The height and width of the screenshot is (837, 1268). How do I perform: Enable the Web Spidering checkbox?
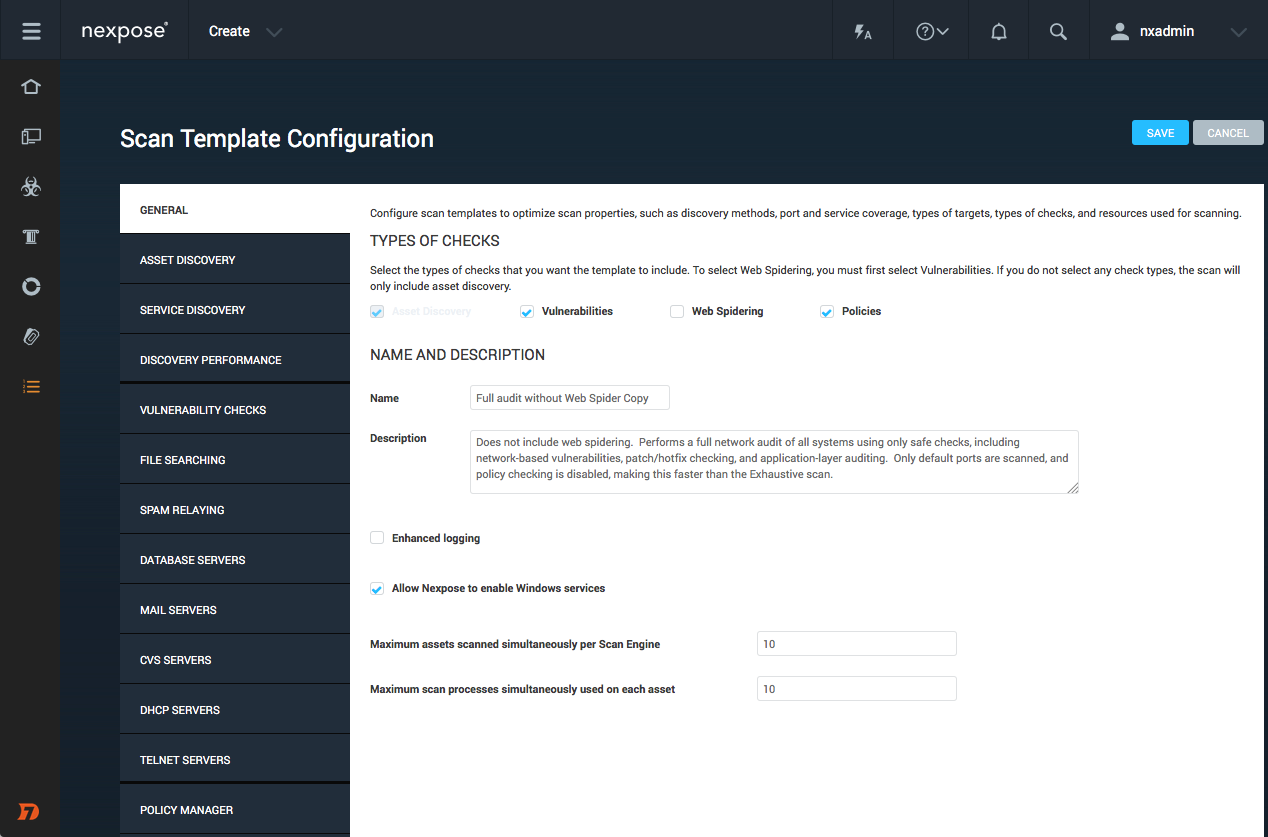click(677, 312)
